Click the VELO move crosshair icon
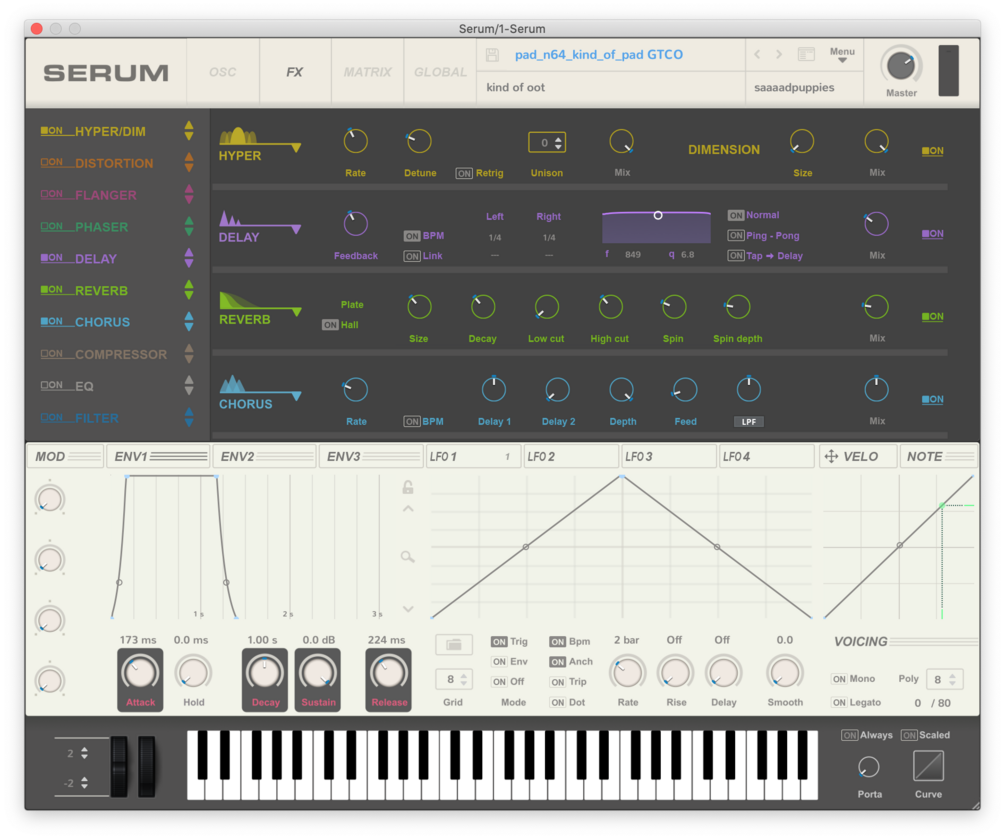Image resolution: width=1005 pixels, height=839 pixels. (x=831, y=456)
